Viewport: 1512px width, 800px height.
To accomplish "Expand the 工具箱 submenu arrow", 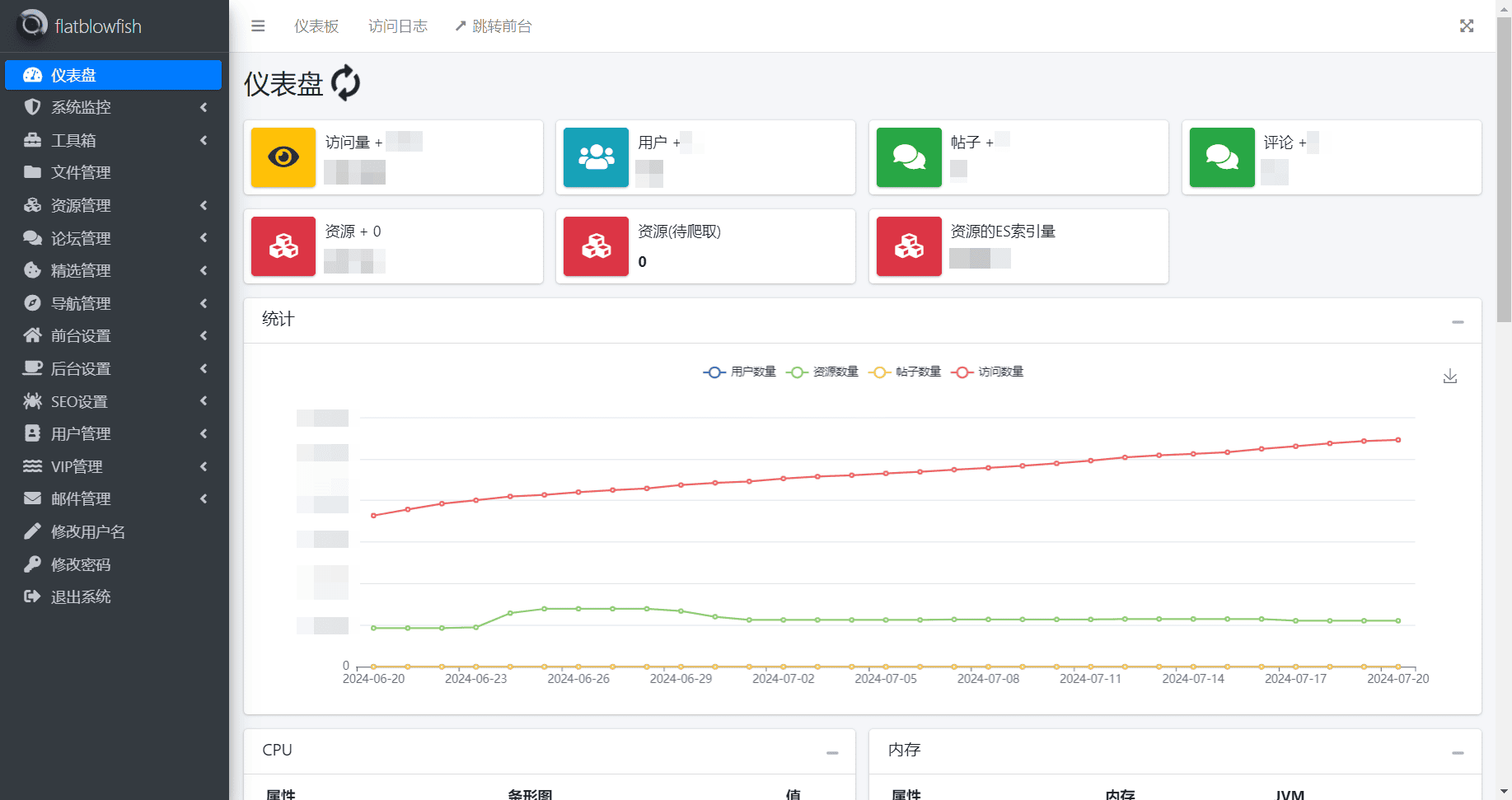I will tap(204, 140).
